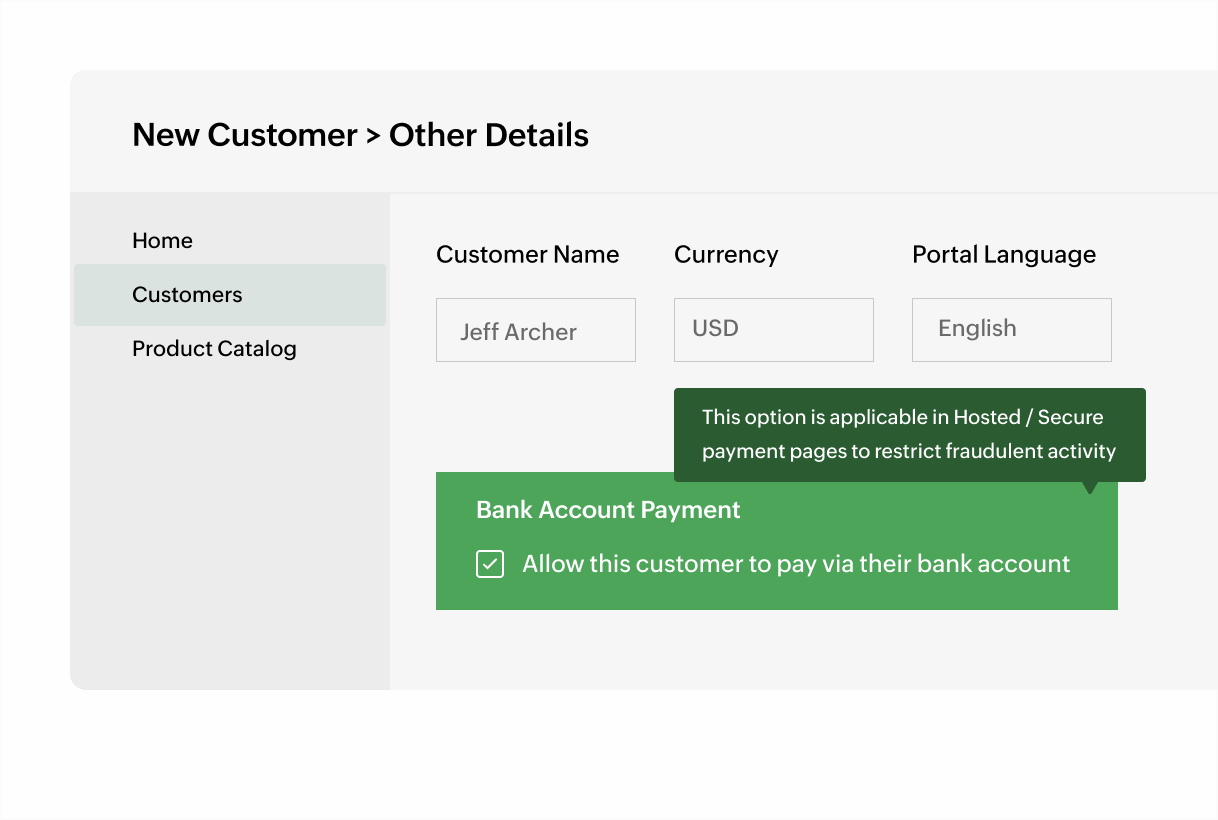Select the highlighted Customers section

[187, 294]
